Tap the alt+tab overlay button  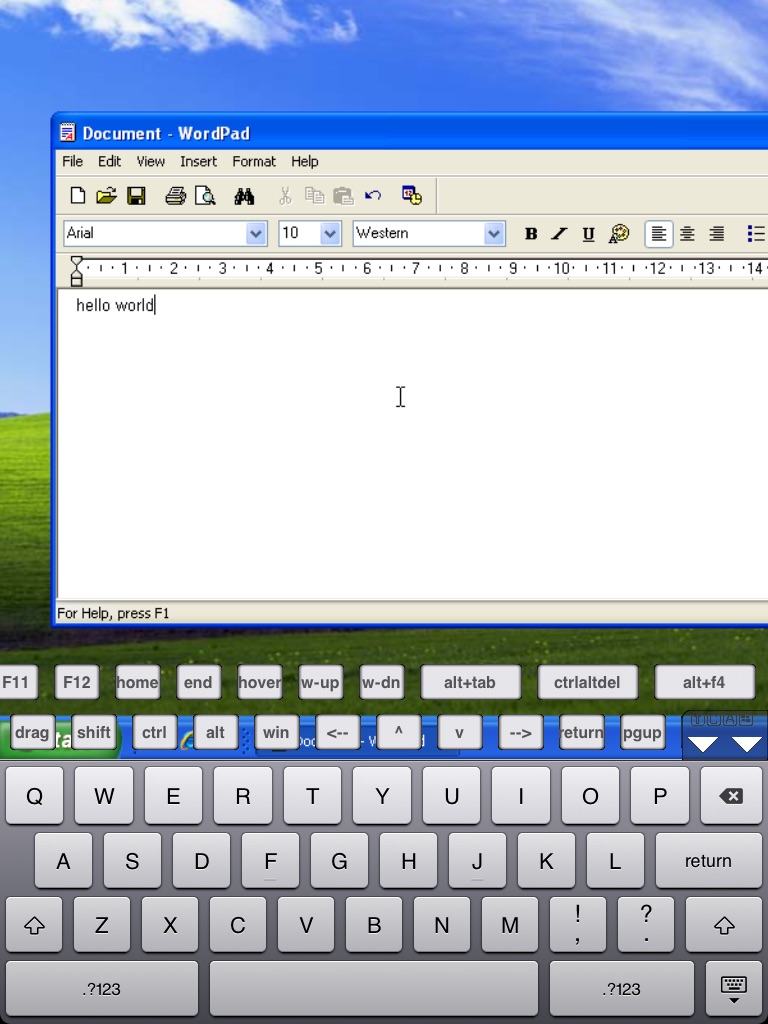click(x=470, y=682)
